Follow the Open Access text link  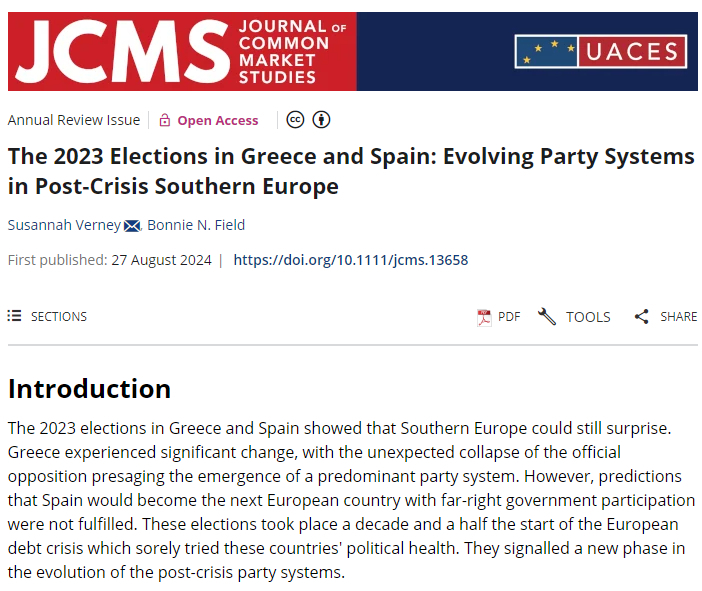pos(217,120)
